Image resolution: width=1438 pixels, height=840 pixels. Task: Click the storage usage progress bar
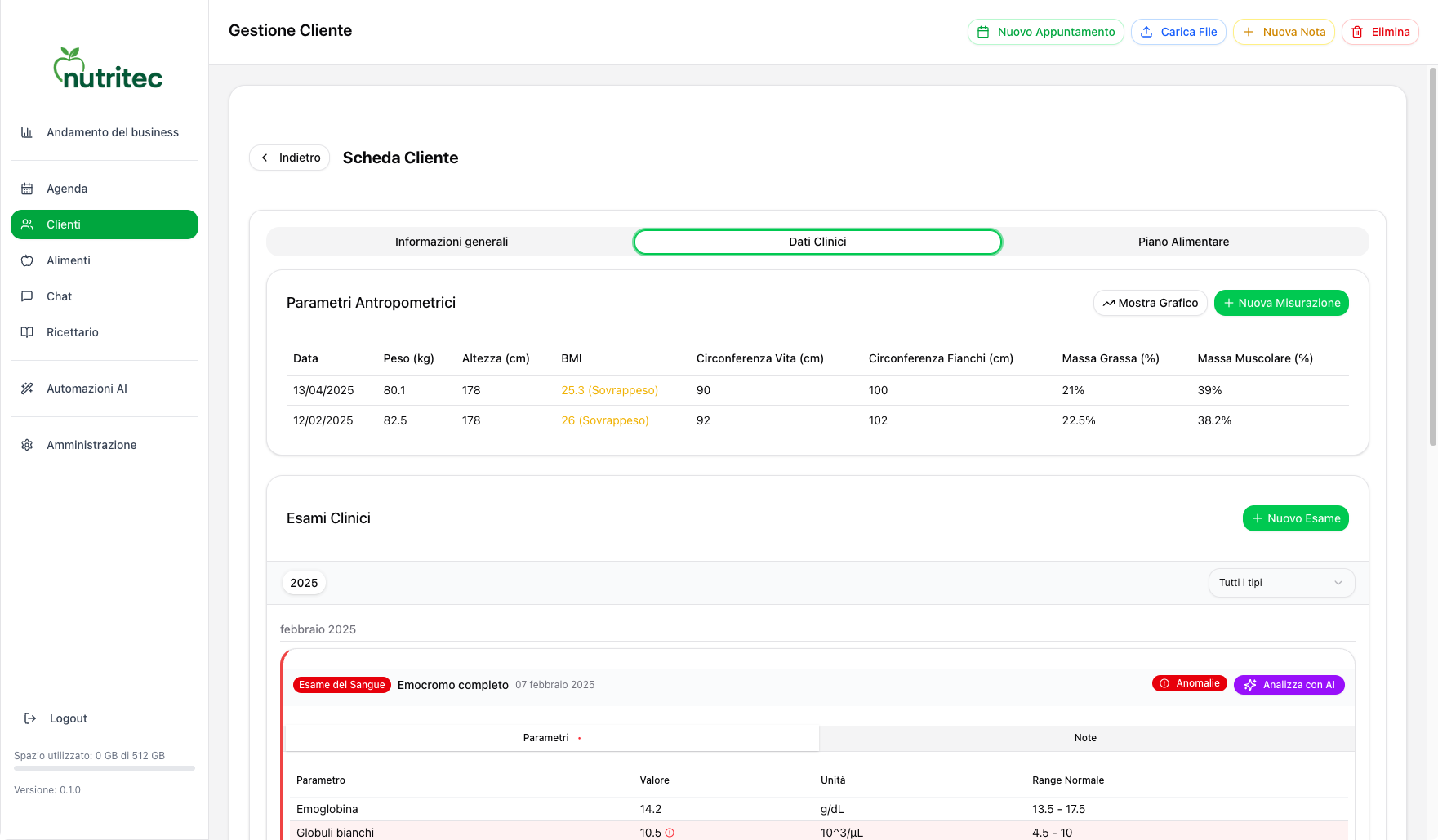tap(105, 768)
